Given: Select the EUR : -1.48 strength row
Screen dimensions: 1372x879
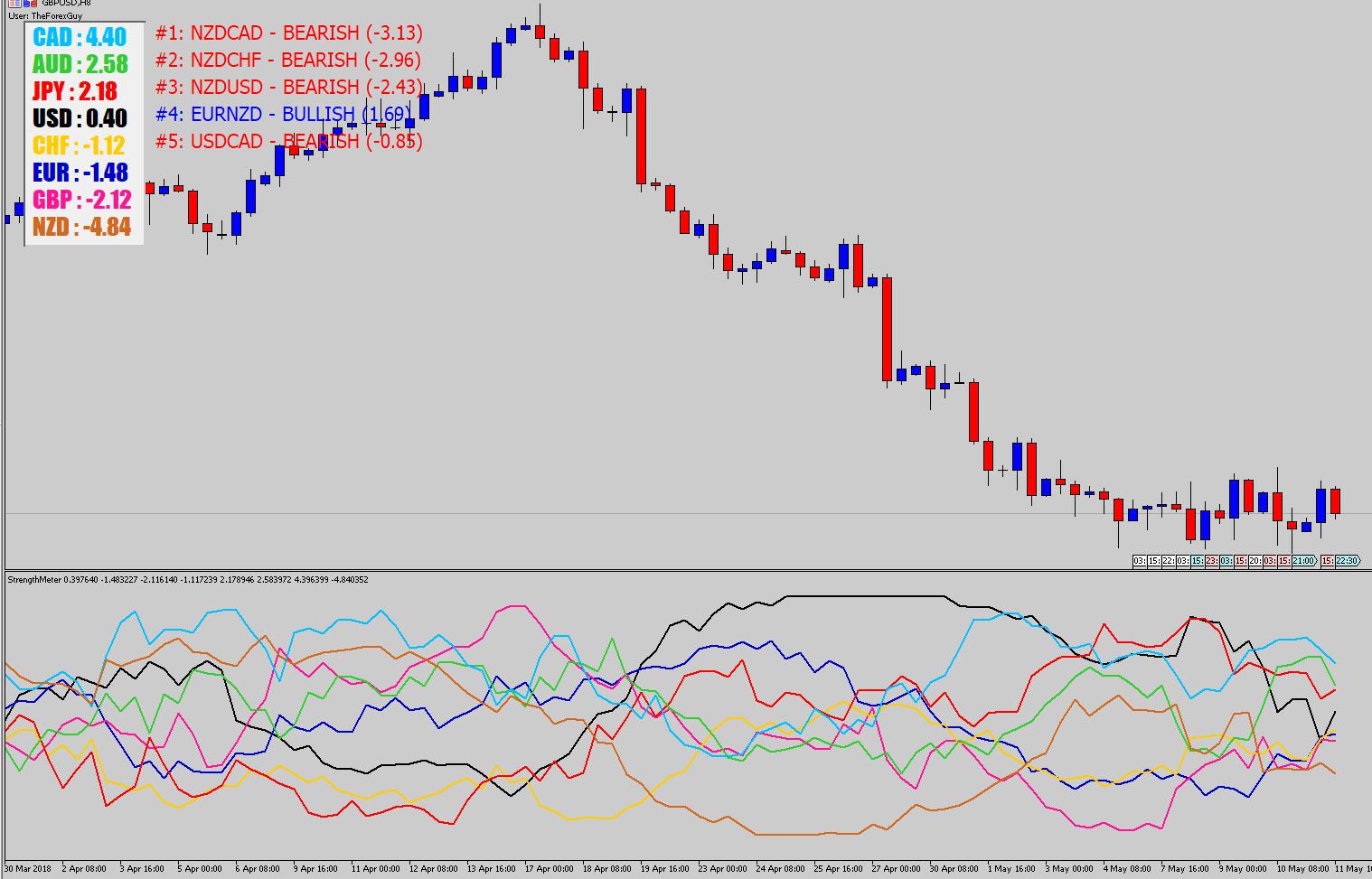Looking at the screenshot, I should (80, 173).
